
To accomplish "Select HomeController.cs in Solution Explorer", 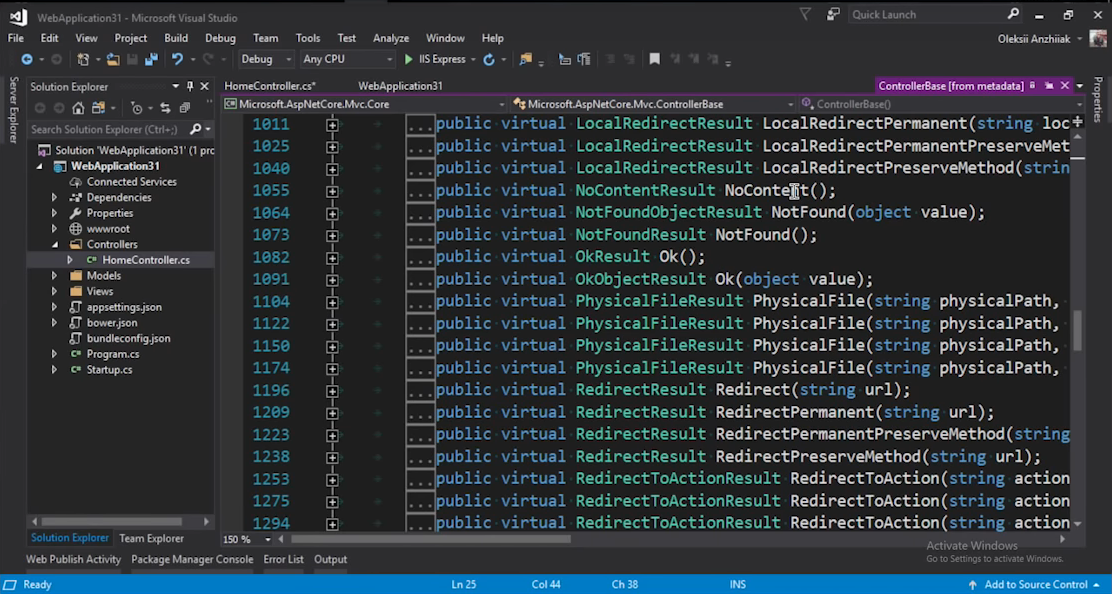I will (x=146, y=260).
